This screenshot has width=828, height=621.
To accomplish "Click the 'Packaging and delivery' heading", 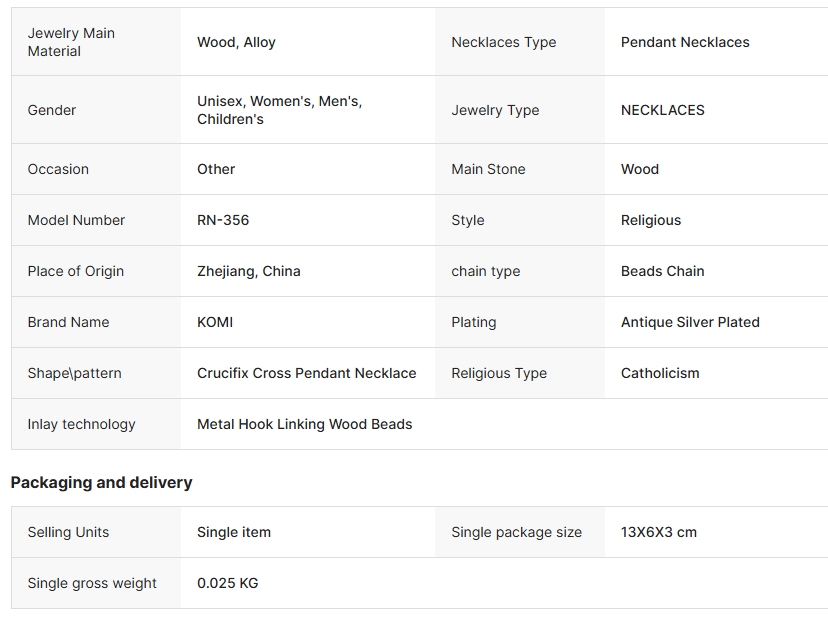I will 101,482.
